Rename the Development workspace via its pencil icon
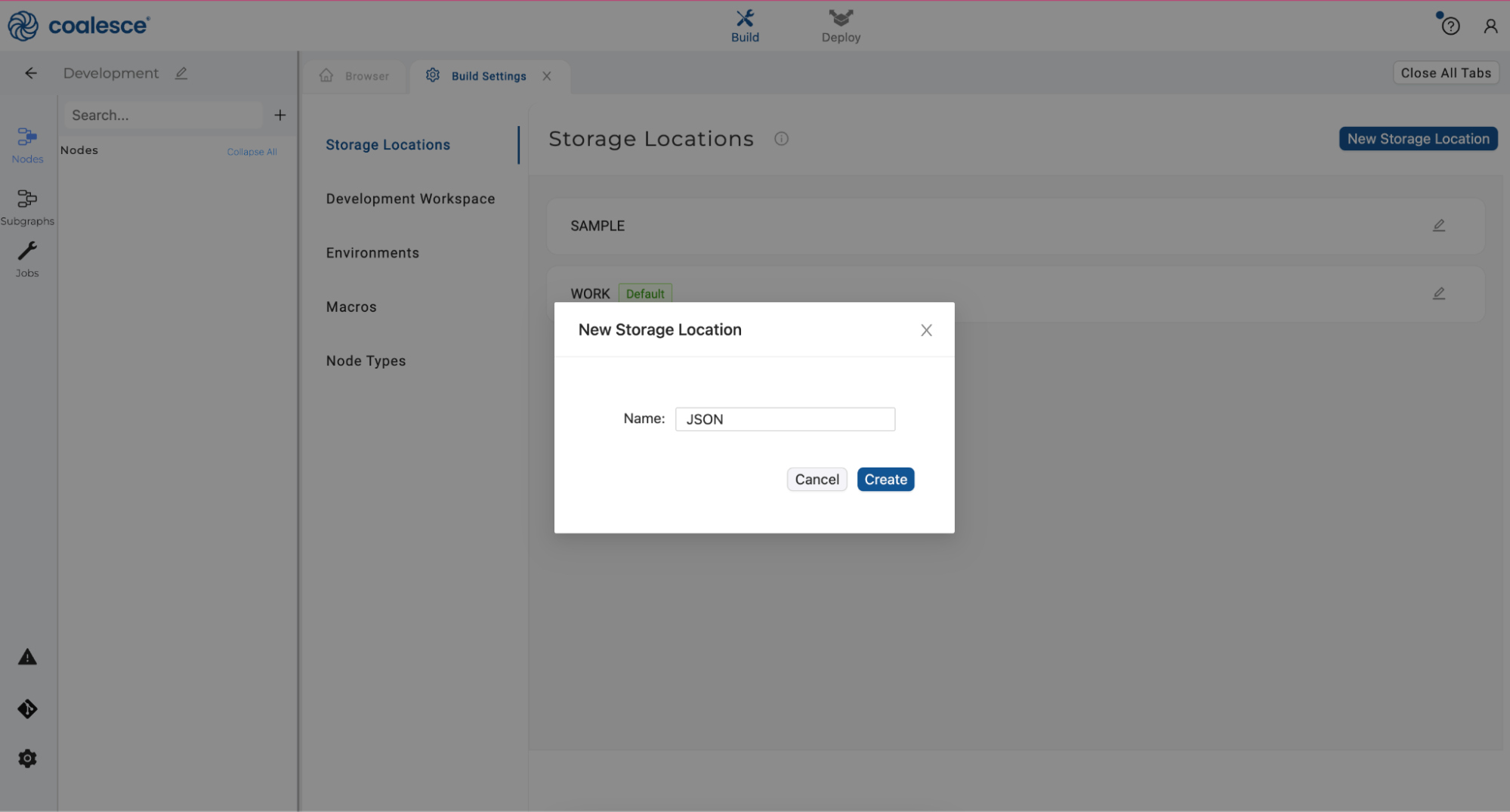The width and height of the screenshot is (1510, 812). click(181, 73)
